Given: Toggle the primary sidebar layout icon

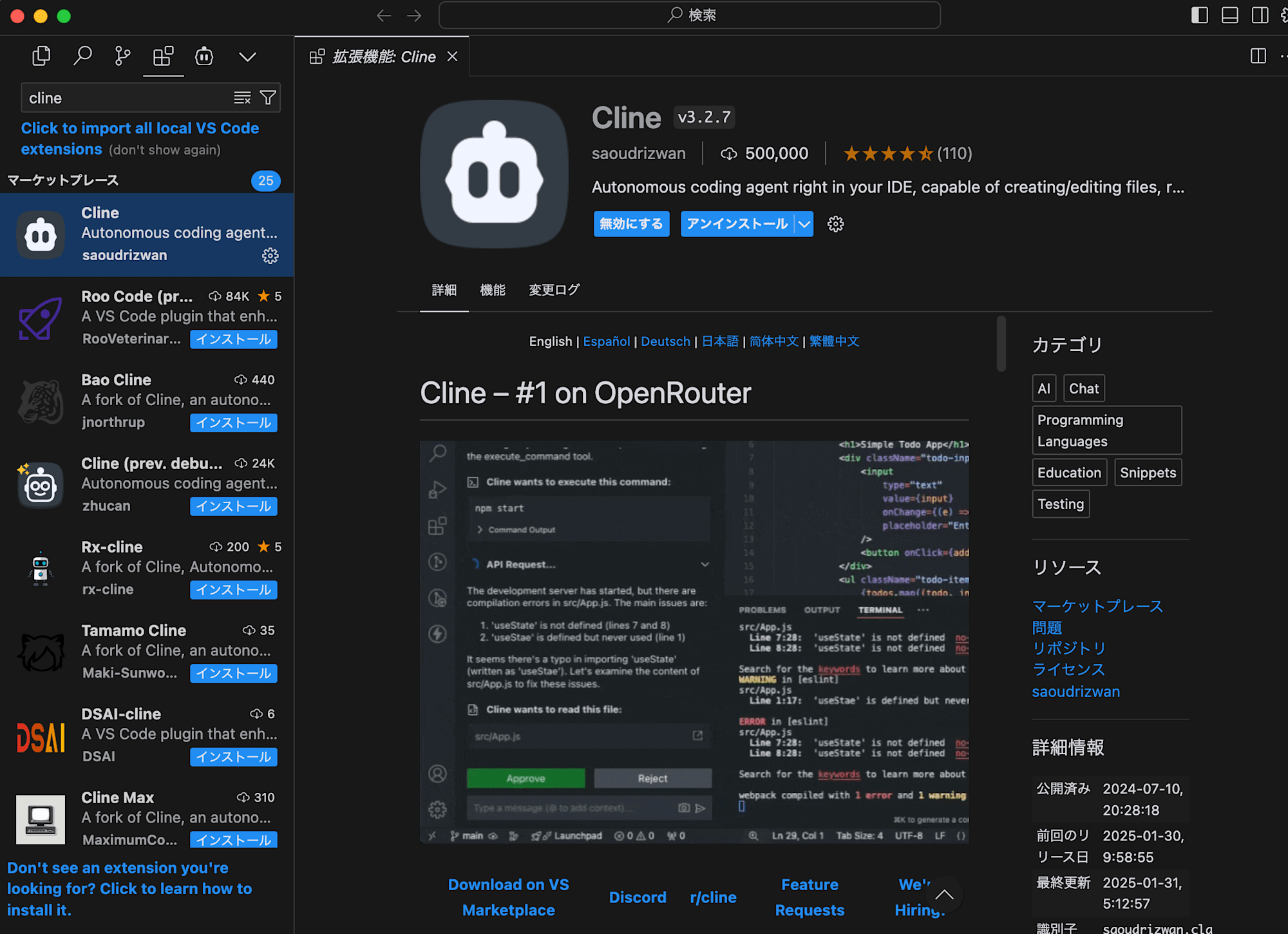Looking at the screenshot, I should tap(1199, 15).
